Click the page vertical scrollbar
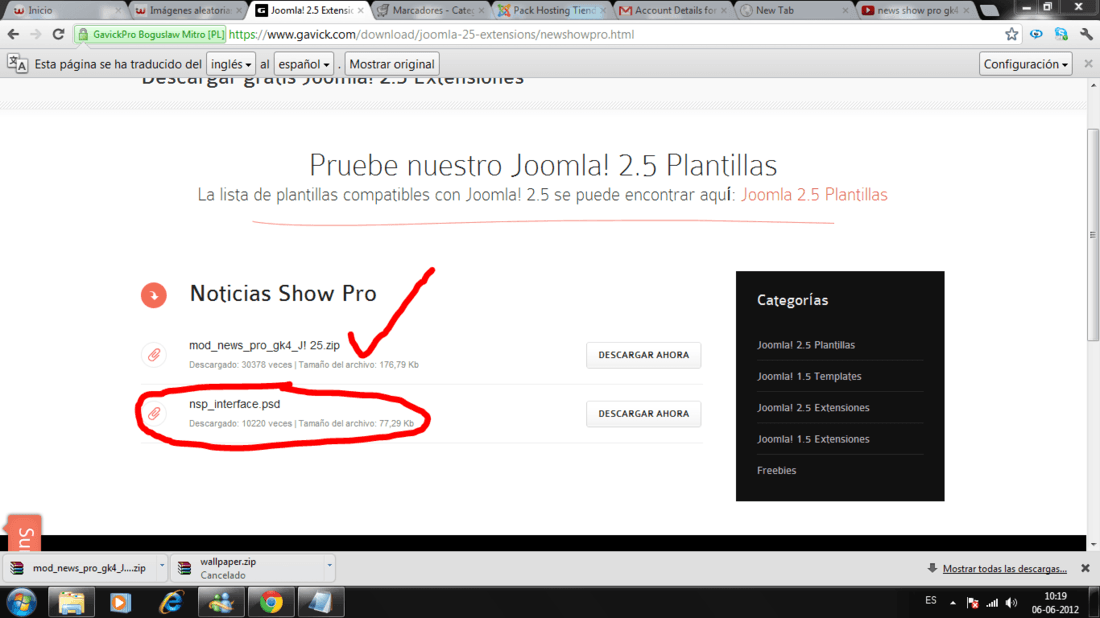 (x=1092, y=236)
